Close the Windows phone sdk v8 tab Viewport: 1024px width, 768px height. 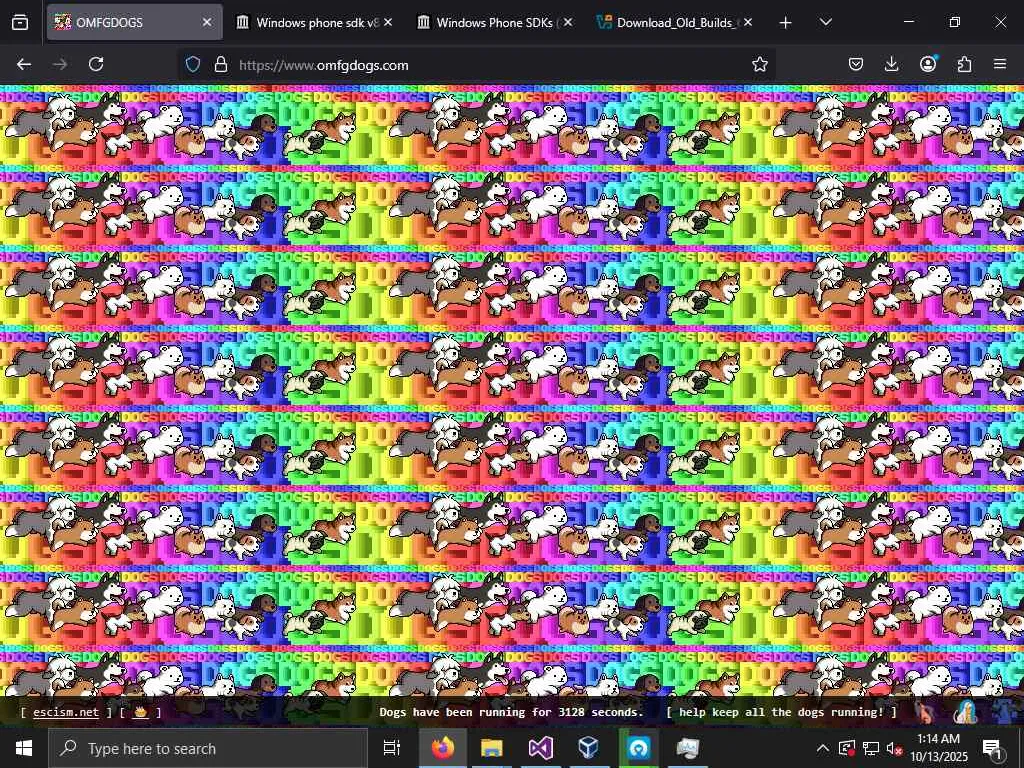click(388, 22)
